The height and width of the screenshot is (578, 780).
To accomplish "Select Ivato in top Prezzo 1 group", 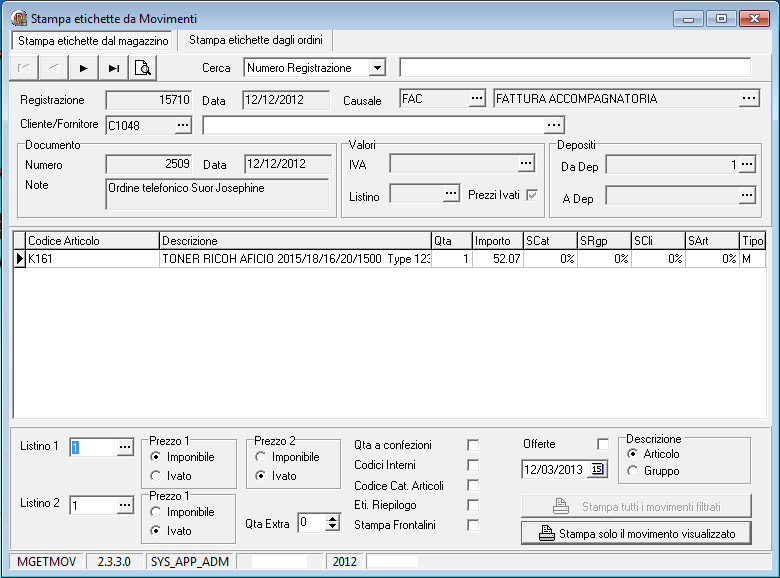I will click(156, 476).
